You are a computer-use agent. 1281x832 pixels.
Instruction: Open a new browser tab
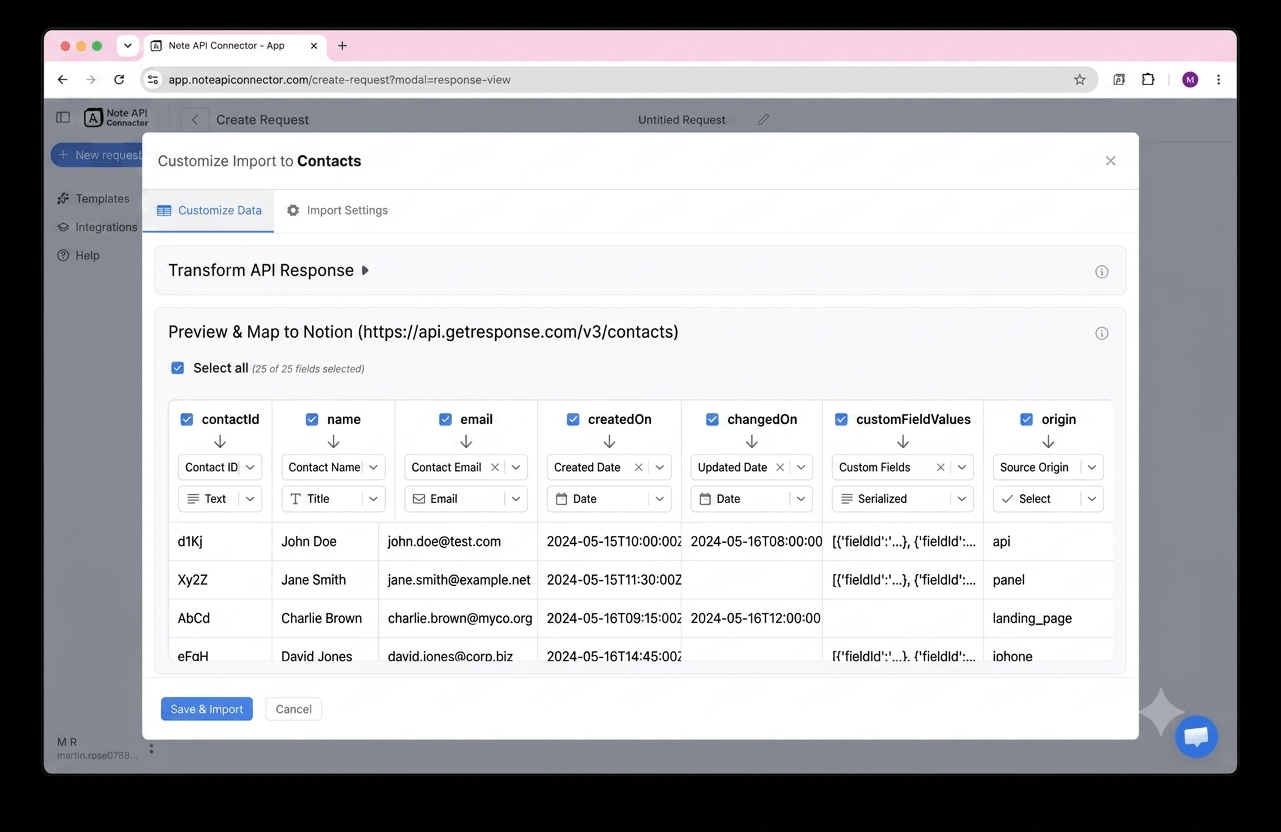click(x=343, y=46)
